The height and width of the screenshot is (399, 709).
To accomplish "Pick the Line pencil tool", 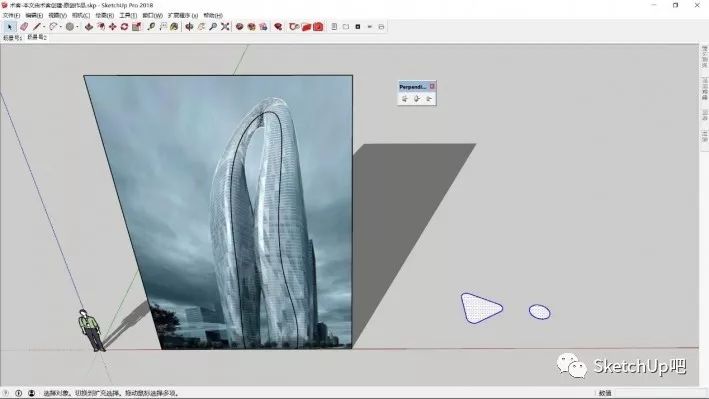I will (x=37, y=27).
